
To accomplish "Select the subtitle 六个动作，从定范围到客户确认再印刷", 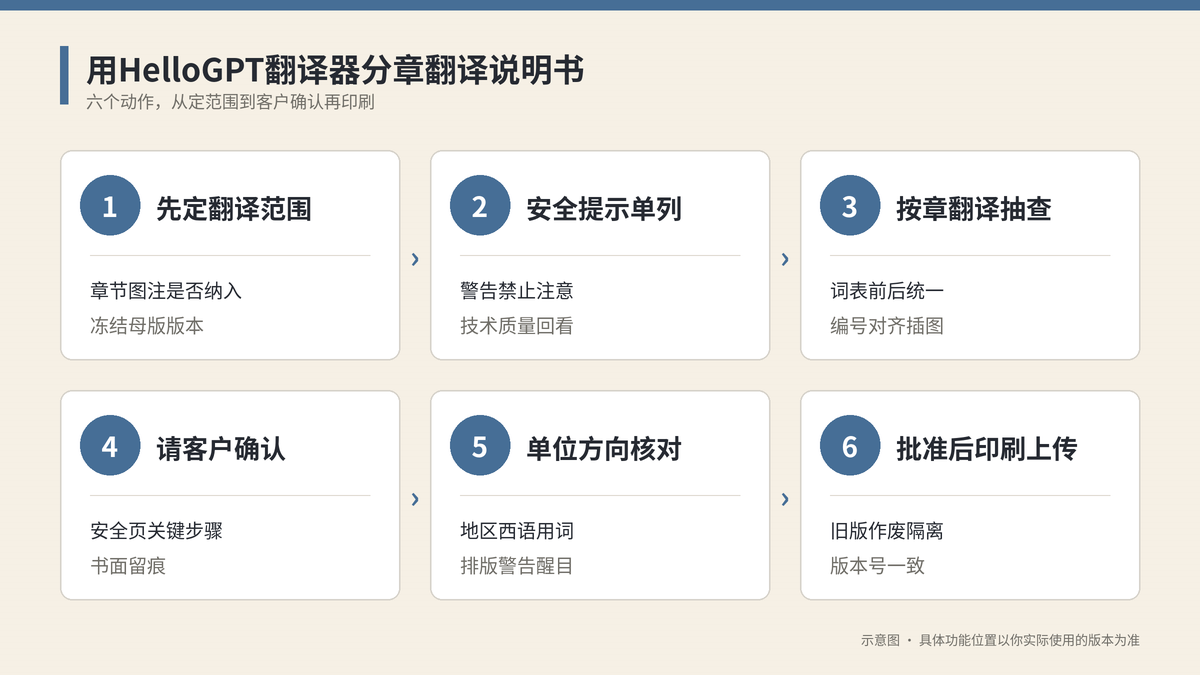I will [x=230, y=102].
